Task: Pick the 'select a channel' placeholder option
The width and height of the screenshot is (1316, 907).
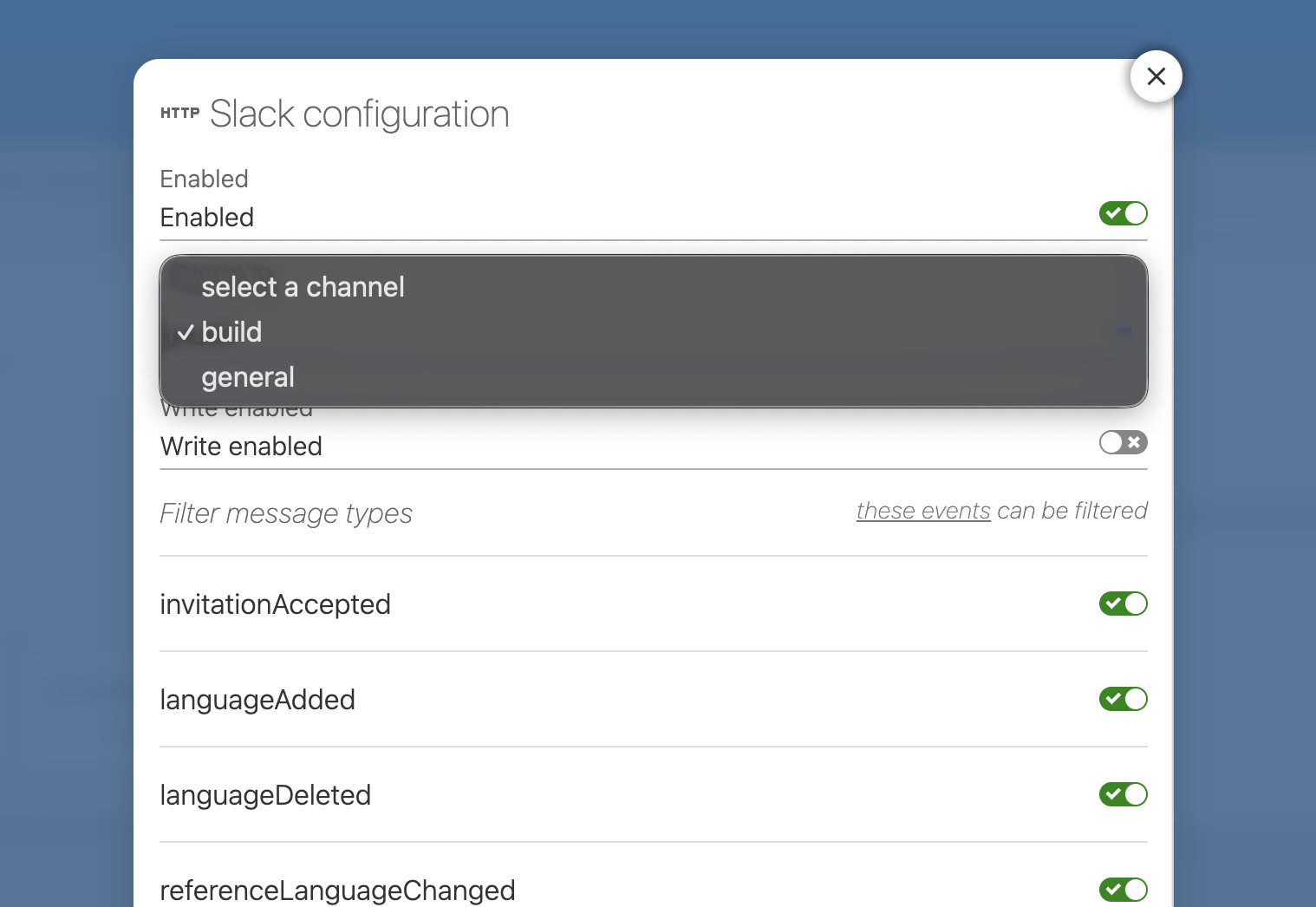Action: [303, 287]
